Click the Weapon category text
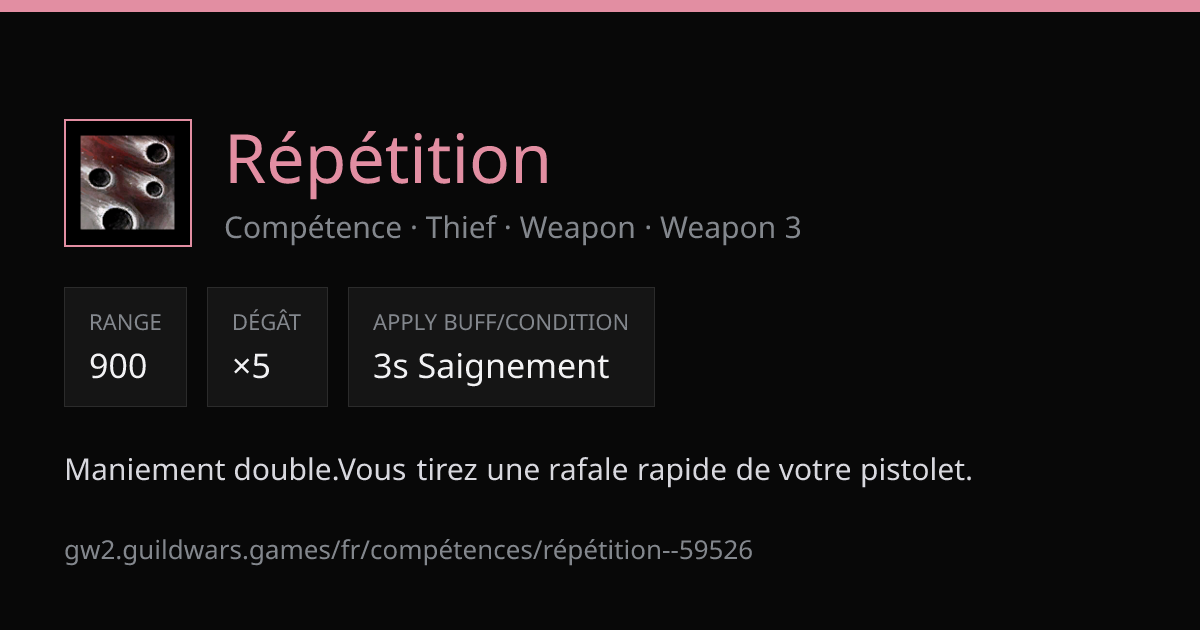Image resolution: width=1200 pixels, height=630 pixels. 578,228
